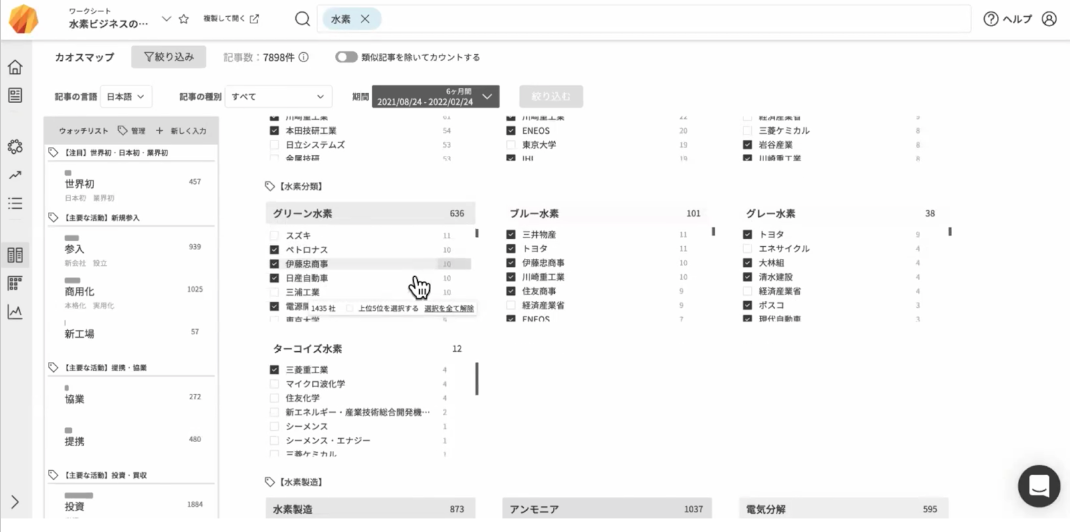Click the 管理 tag icon in watchlist

[x=123, y=130]
